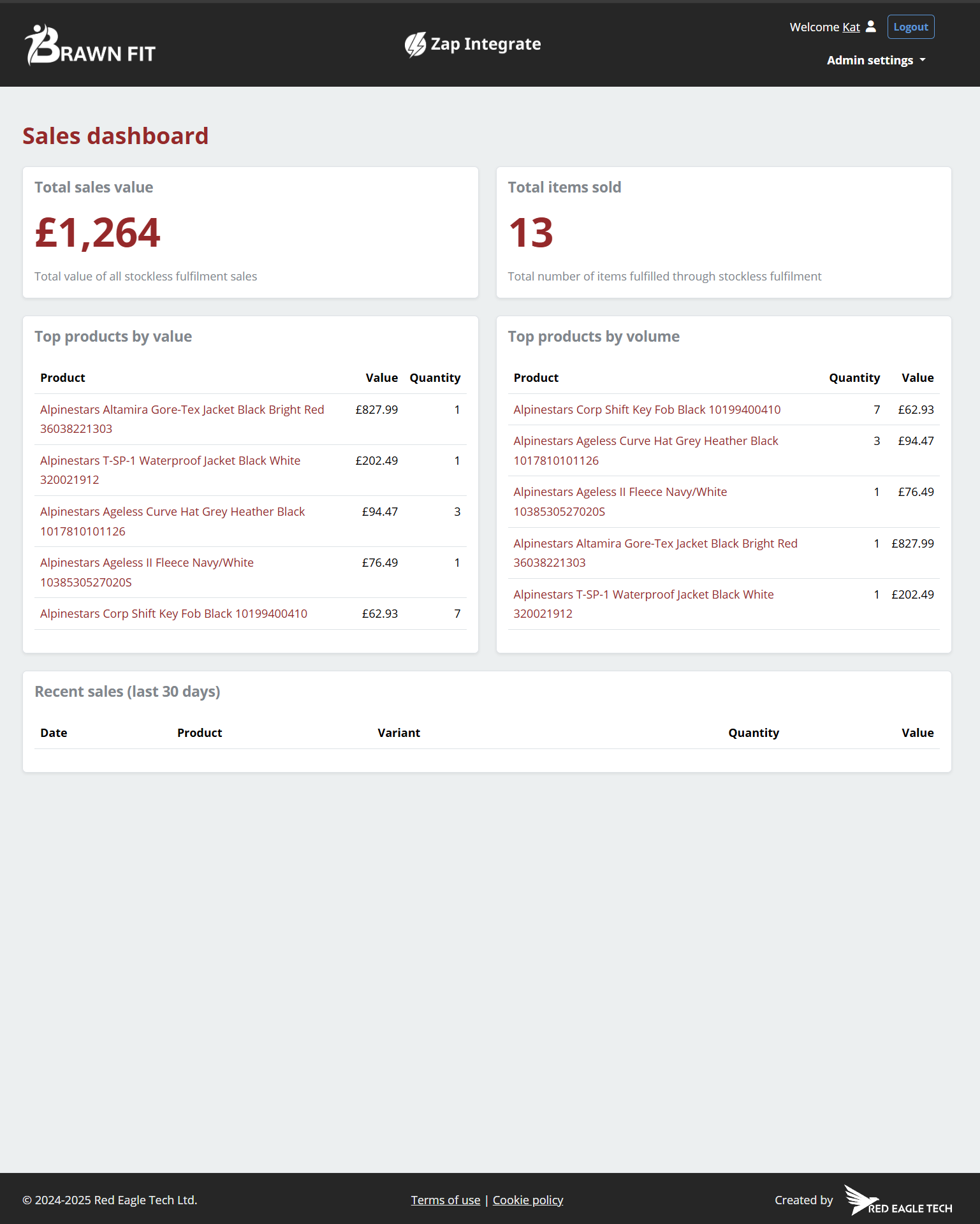Expand the Admin settings dropdown

[x=875, y=61]
